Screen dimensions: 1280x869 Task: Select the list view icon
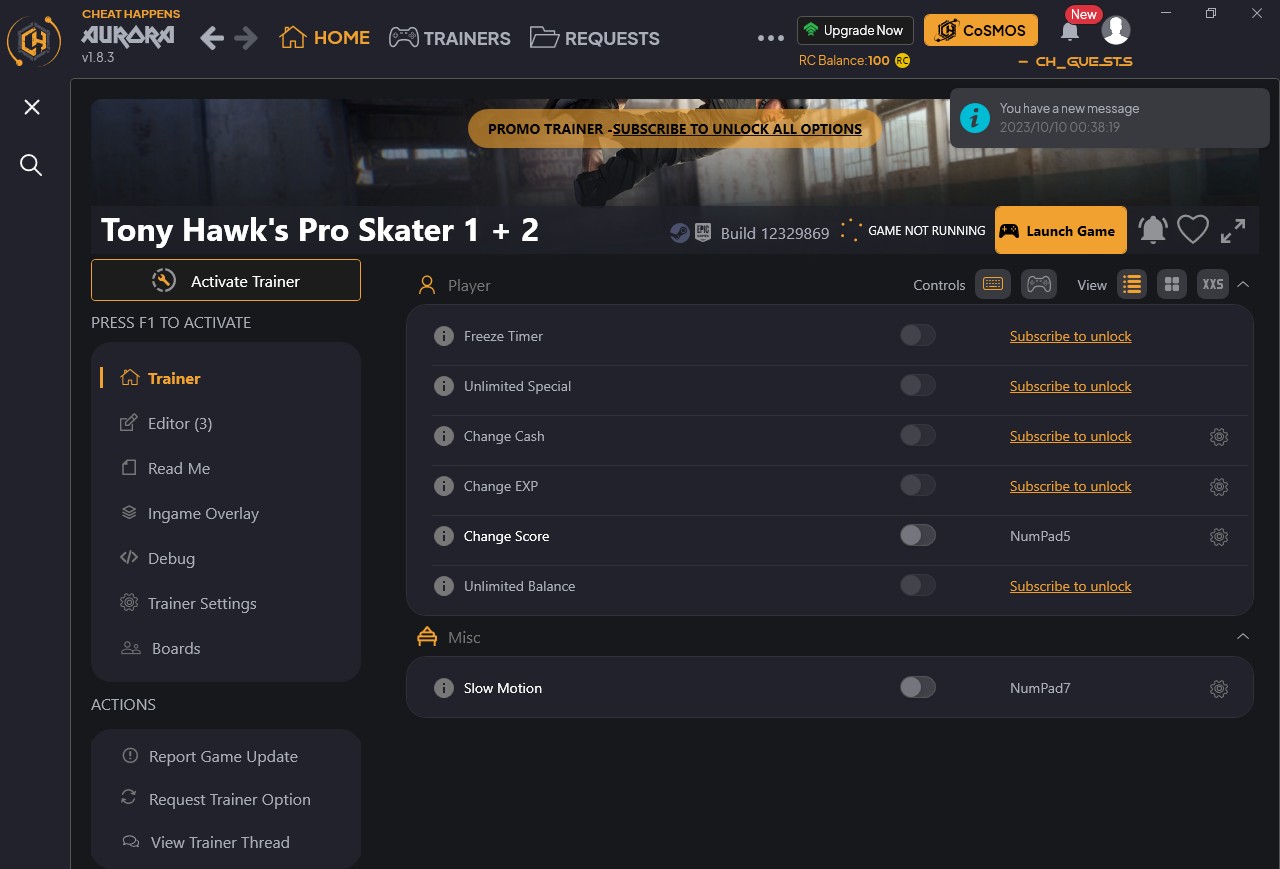point(1132,284)
